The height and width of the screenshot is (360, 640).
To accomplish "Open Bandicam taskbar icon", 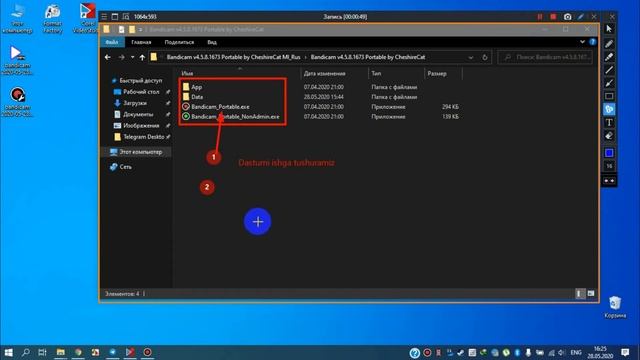I will point(147,352).
